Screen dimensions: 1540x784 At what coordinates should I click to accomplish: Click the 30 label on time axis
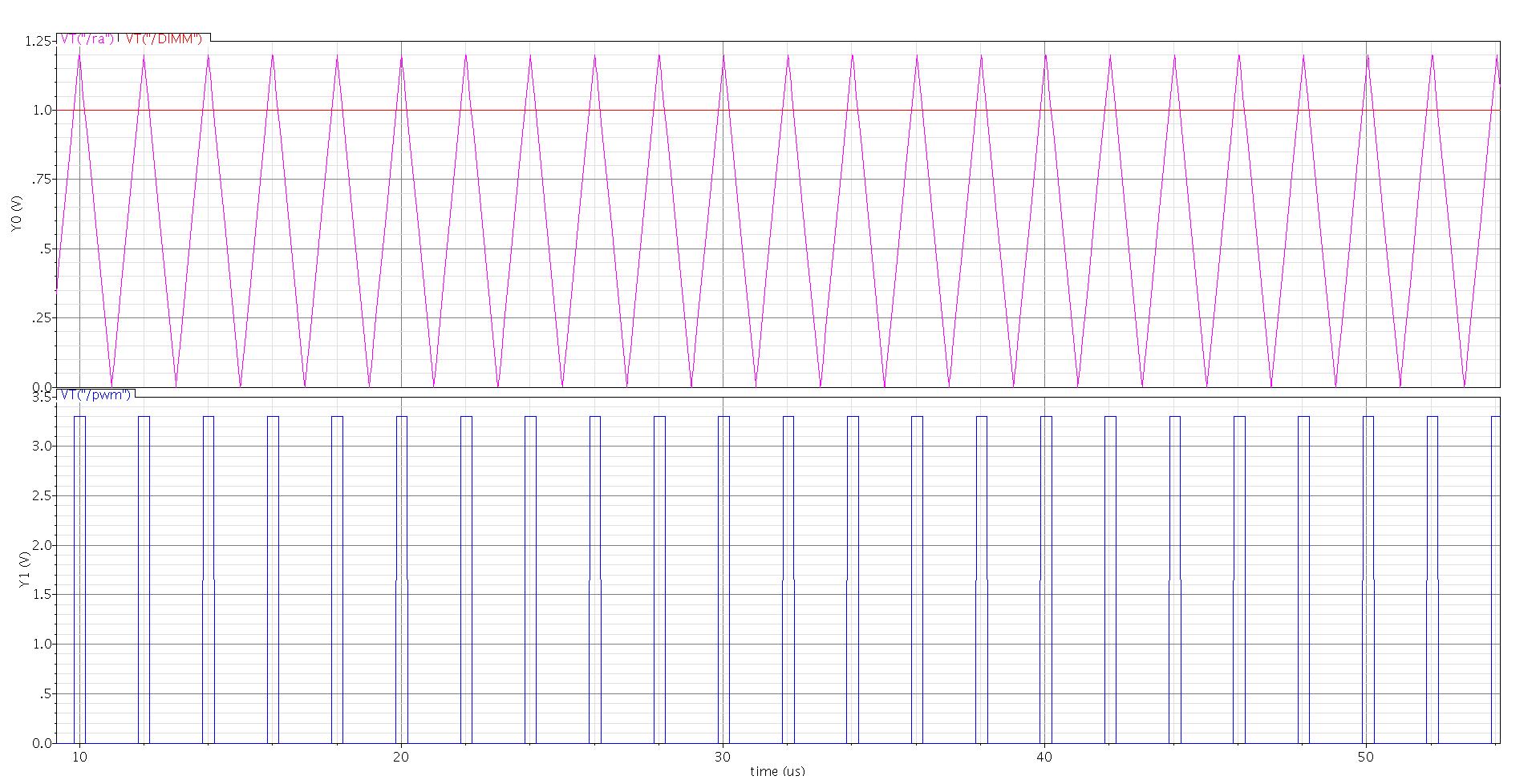(x=723, y=758)
